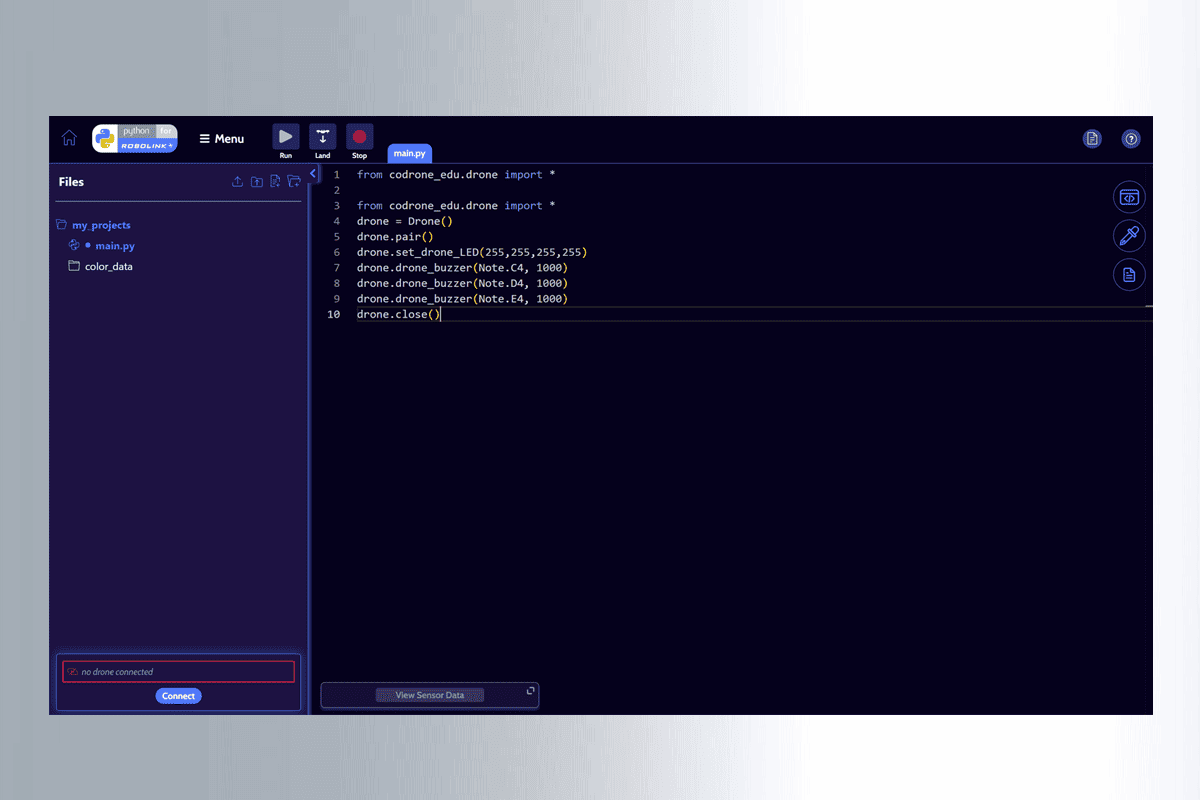Open the help question mark icon

[x=1131, y=139]
